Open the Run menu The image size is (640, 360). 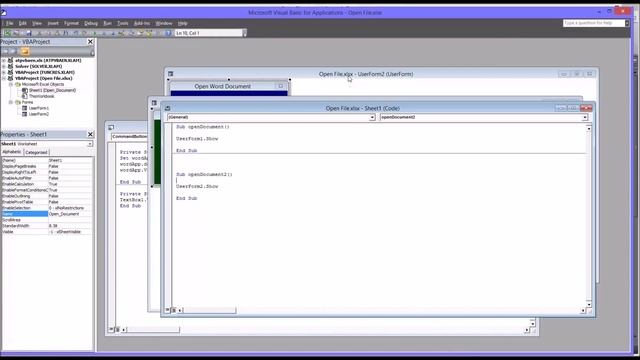(107, 23)
